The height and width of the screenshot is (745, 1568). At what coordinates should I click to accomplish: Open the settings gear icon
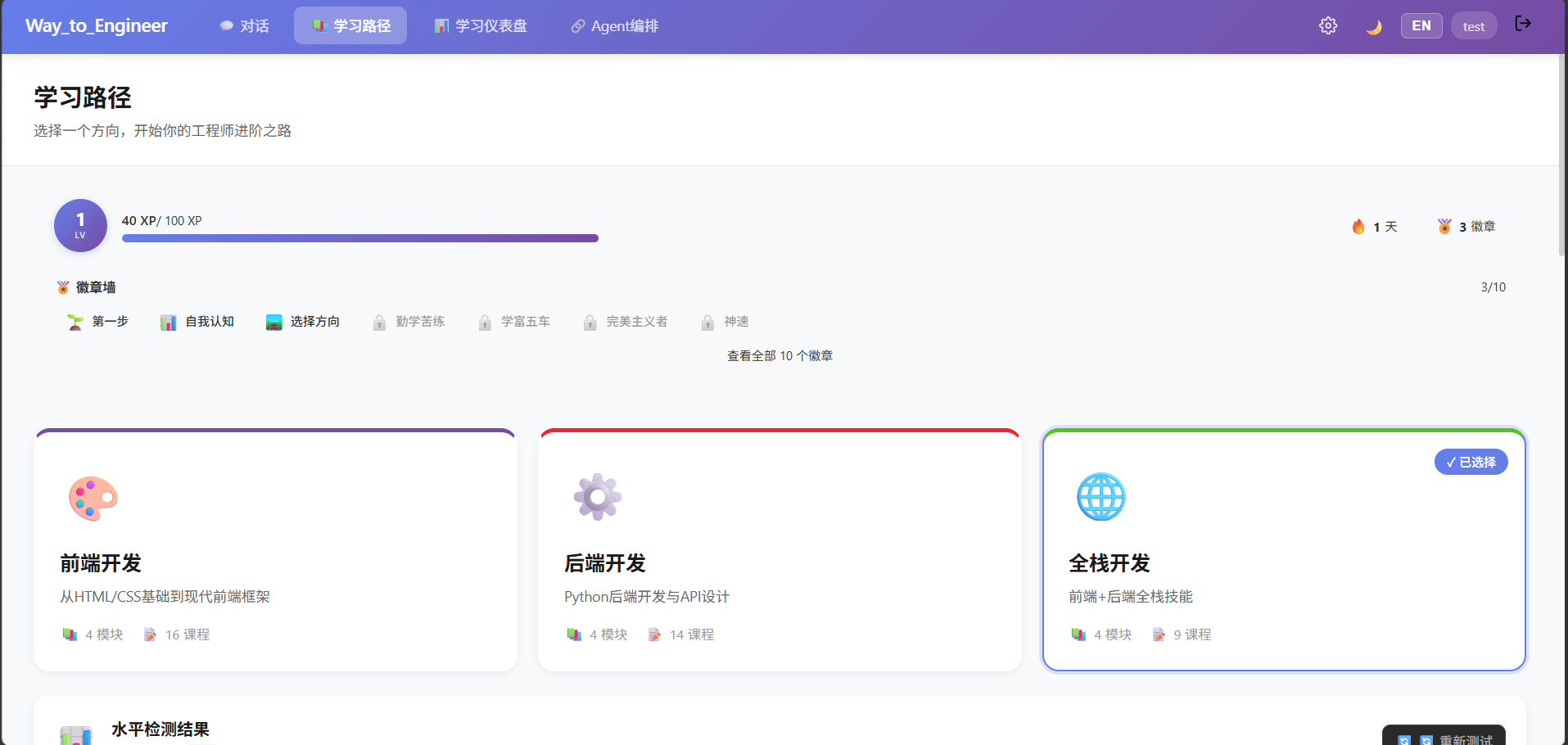(x=1328, y=25)
